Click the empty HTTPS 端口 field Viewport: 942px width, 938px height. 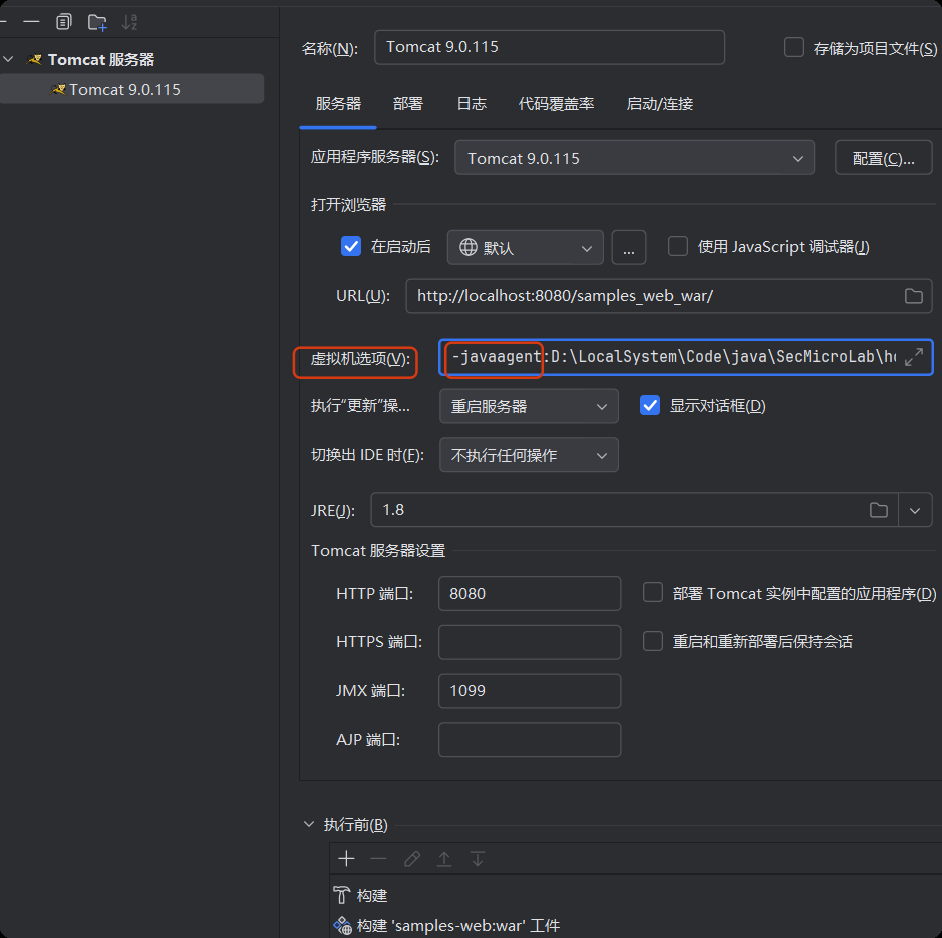coord(529,642)
